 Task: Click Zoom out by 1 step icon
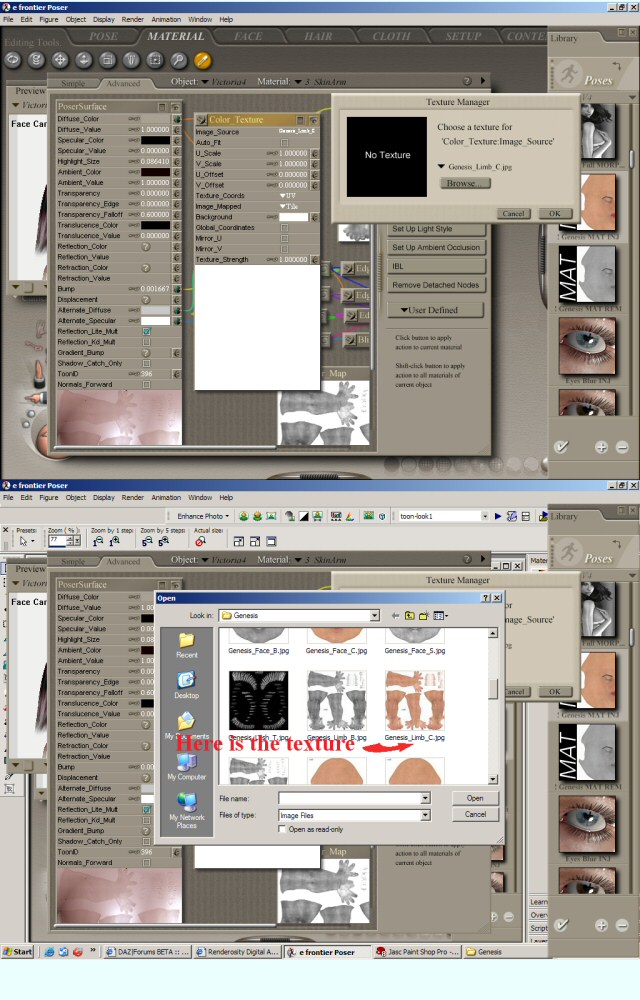click(x=98, y=541)
